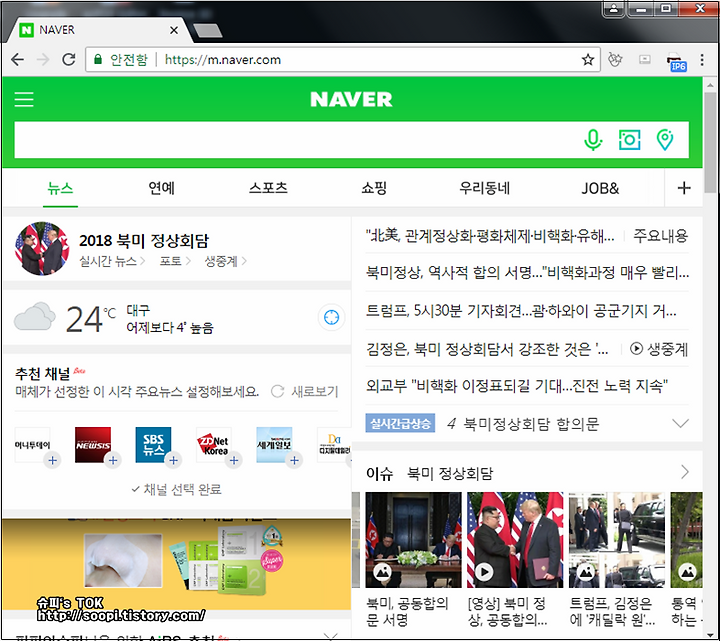Click the skincare ad banner
Viewport: 720px width, 641px height.
click(176, 564)
